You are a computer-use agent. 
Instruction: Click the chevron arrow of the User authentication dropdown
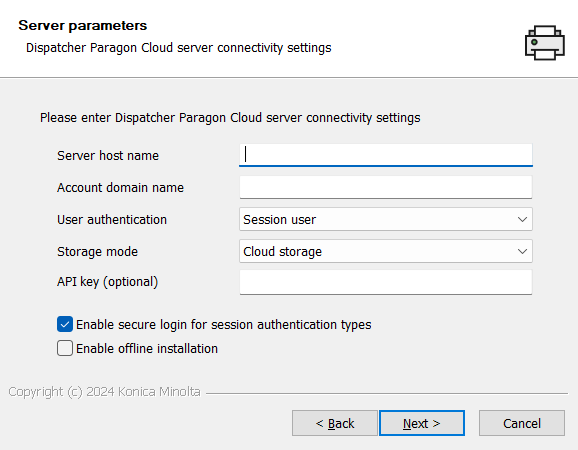[522, 219]
